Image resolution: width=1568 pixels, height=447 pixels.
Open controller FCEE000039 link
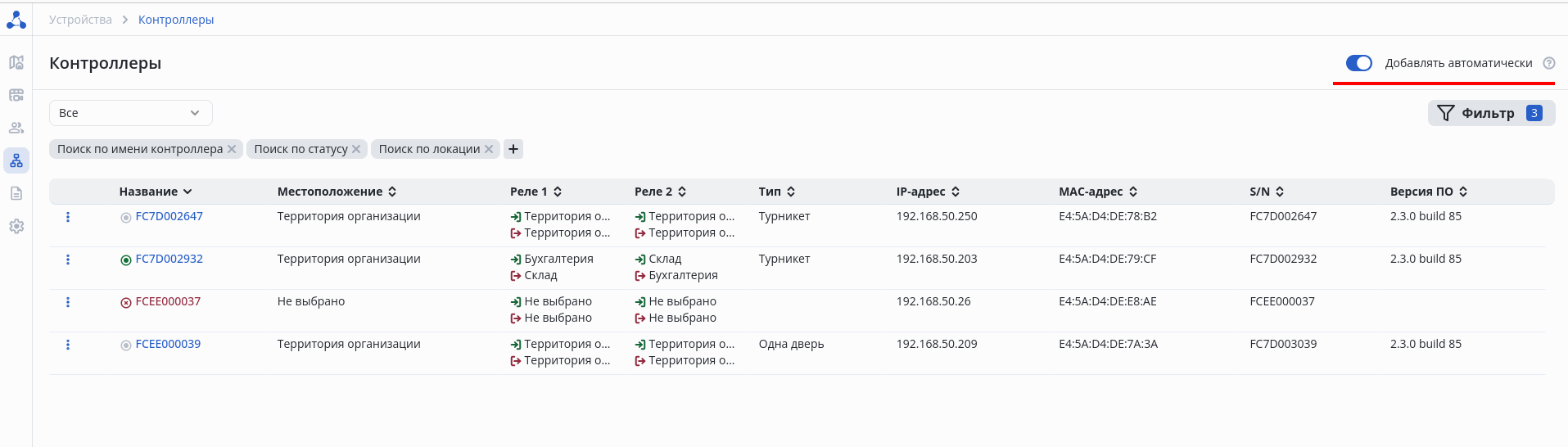[168, 344]
